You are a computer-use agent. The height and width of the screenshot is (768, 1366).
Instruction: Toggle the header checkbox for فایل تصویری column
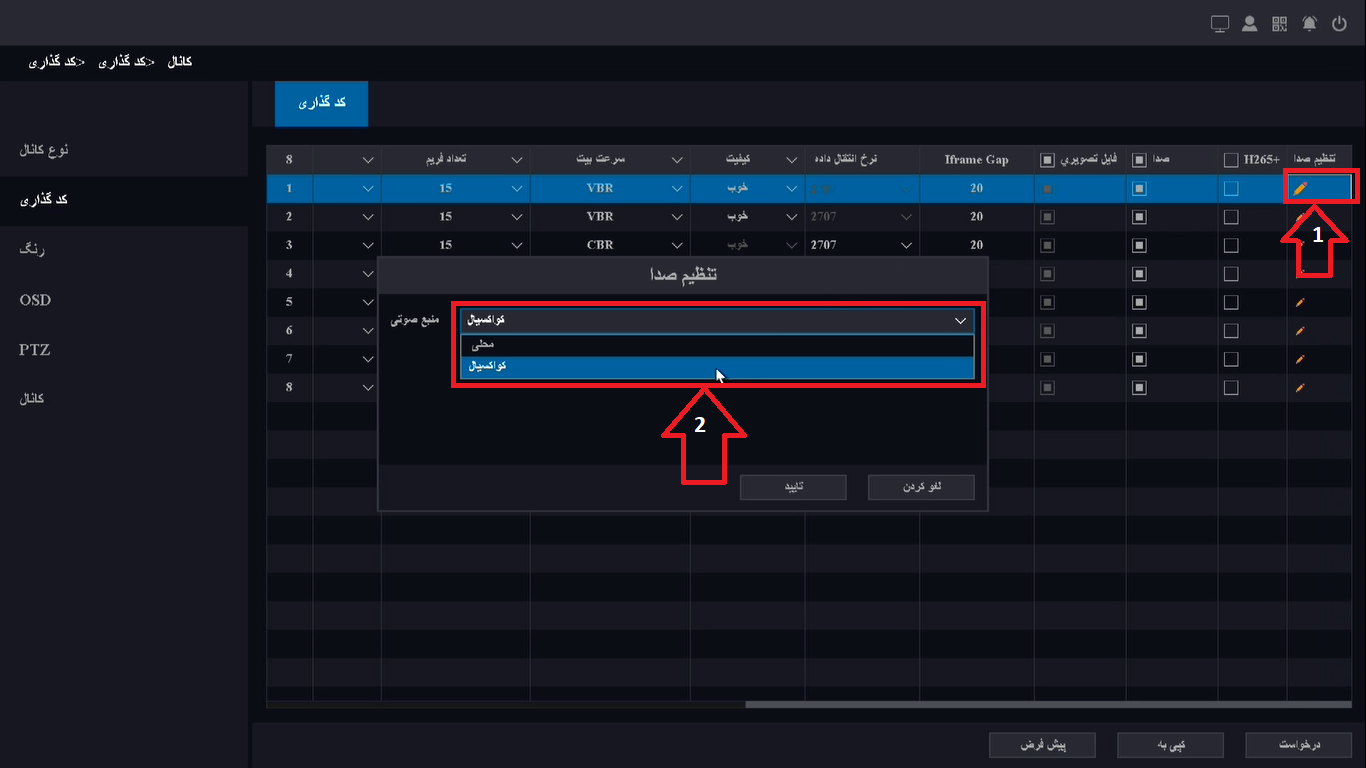pos(1047,160)
